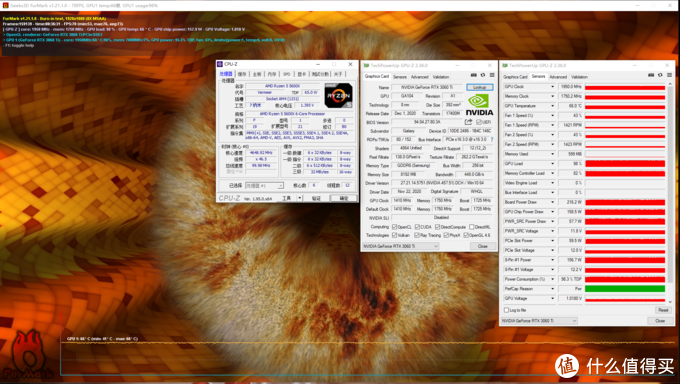Open hamburger menu in middle GPU-Z Graphics Card window
The height and width of the screenshot is (384, 680).
pos(492,75)
